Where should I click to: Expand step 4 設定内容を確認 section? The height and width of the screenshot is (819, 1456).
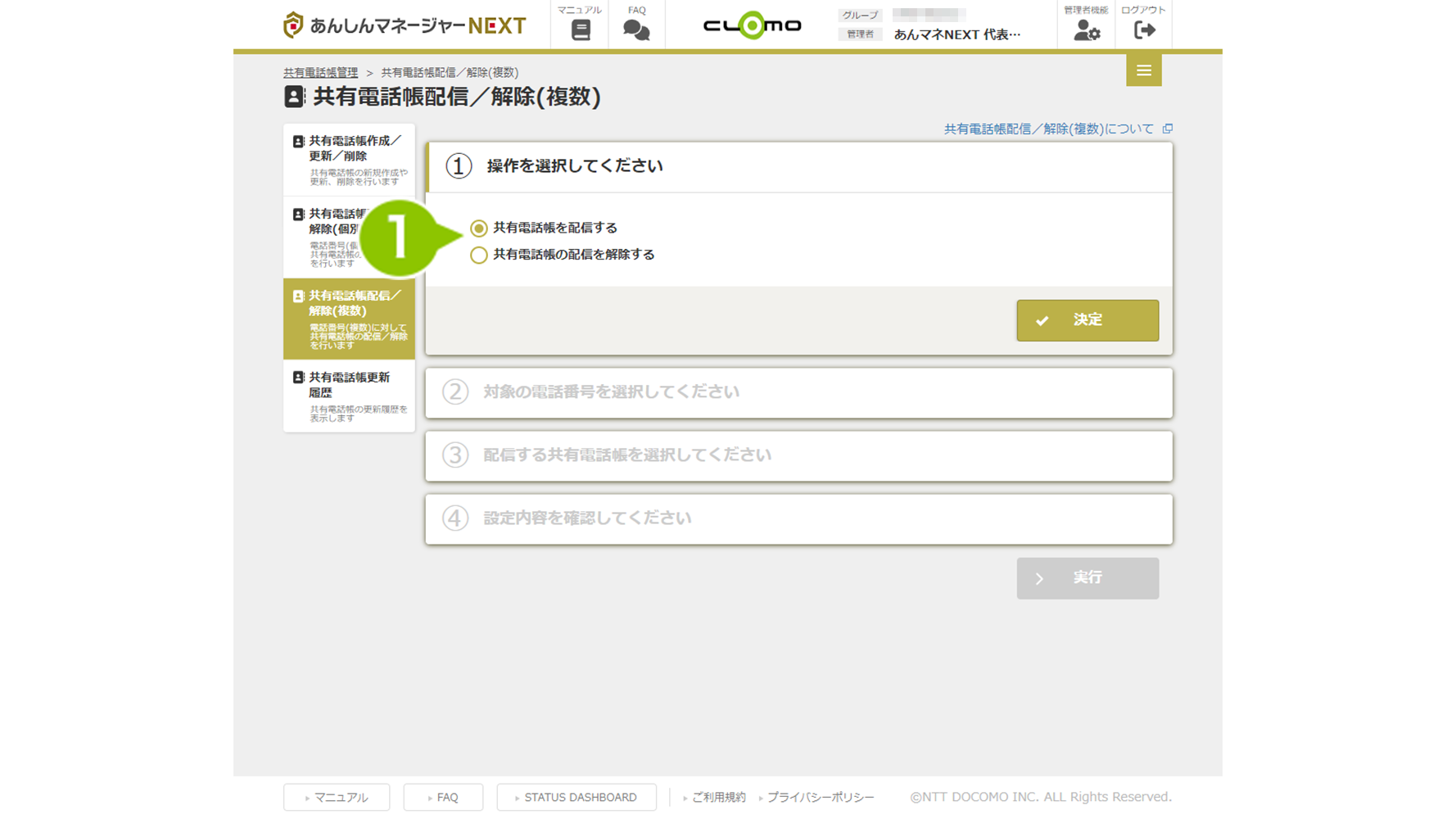(x=798, y=518)
